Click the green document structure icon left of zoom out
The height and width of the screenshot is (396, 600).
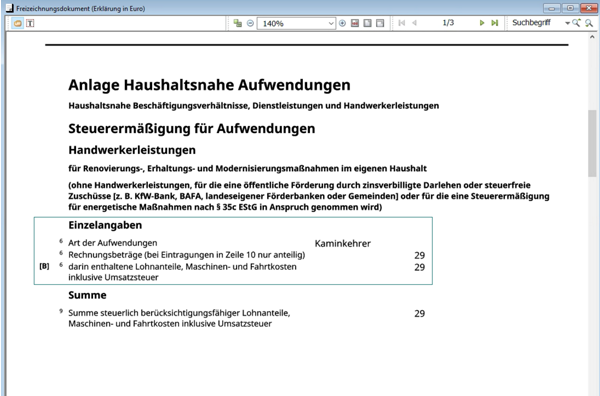(238, 23)
